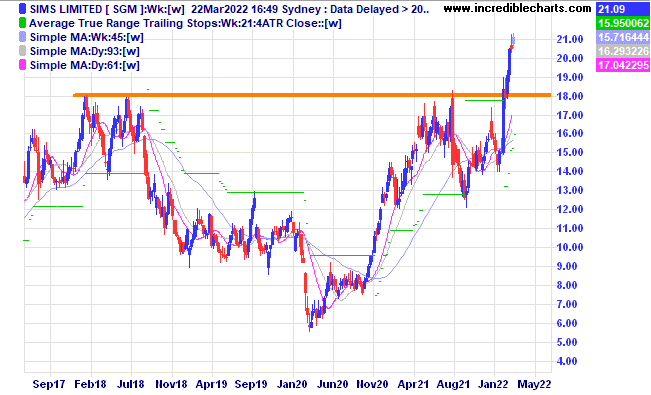The image size is (651, 395).
Task: Click the 17.00 price axis label
Action: click(570, 115)
